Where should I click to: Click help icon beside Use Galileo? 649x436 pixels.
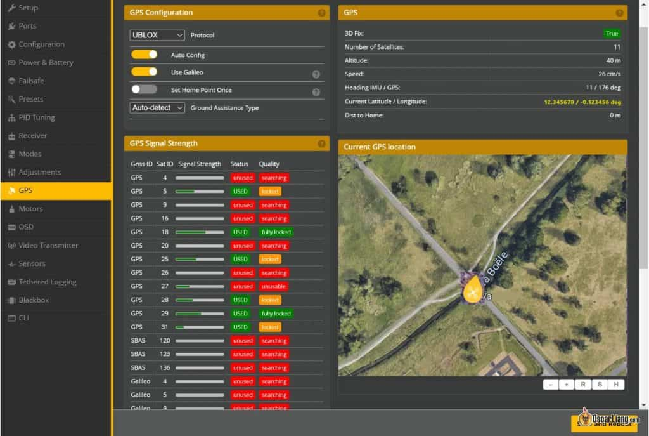316,74
